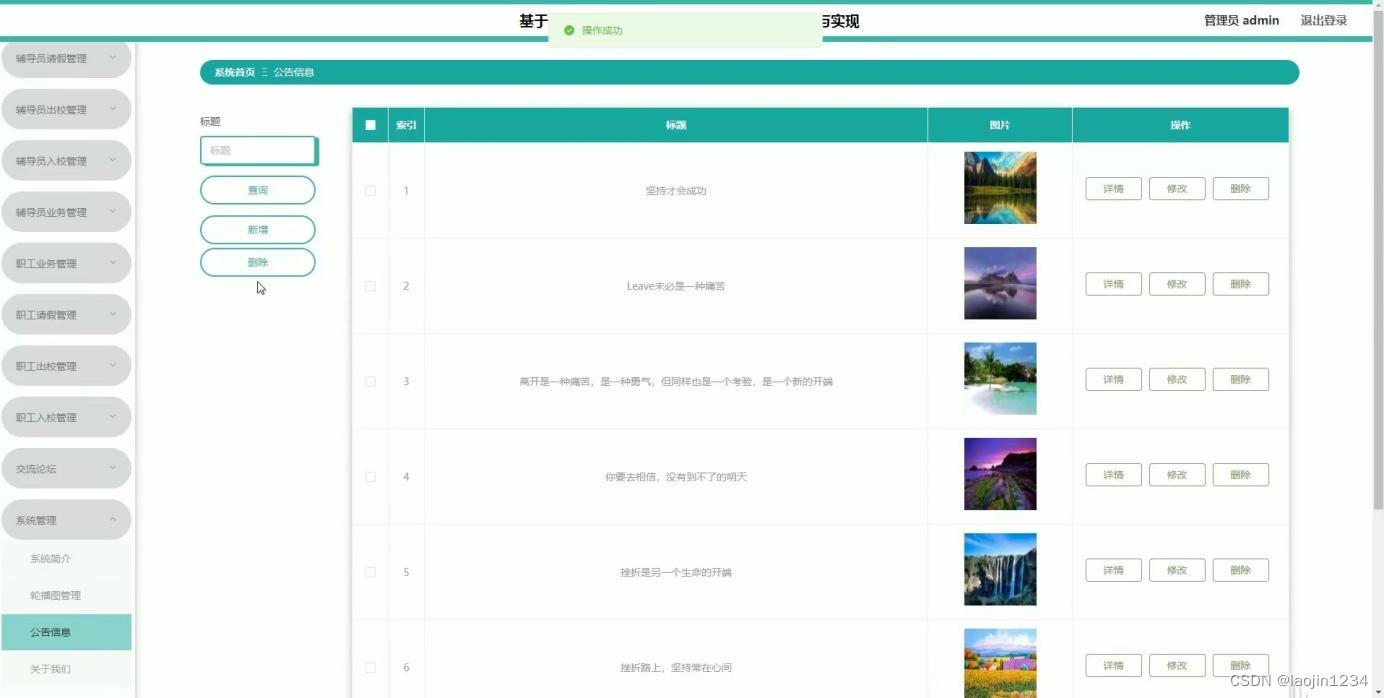Expand 辅导员请假管理 sidebar menu
This screenshot has height=698, width=1384.
[x=66, y=58]
